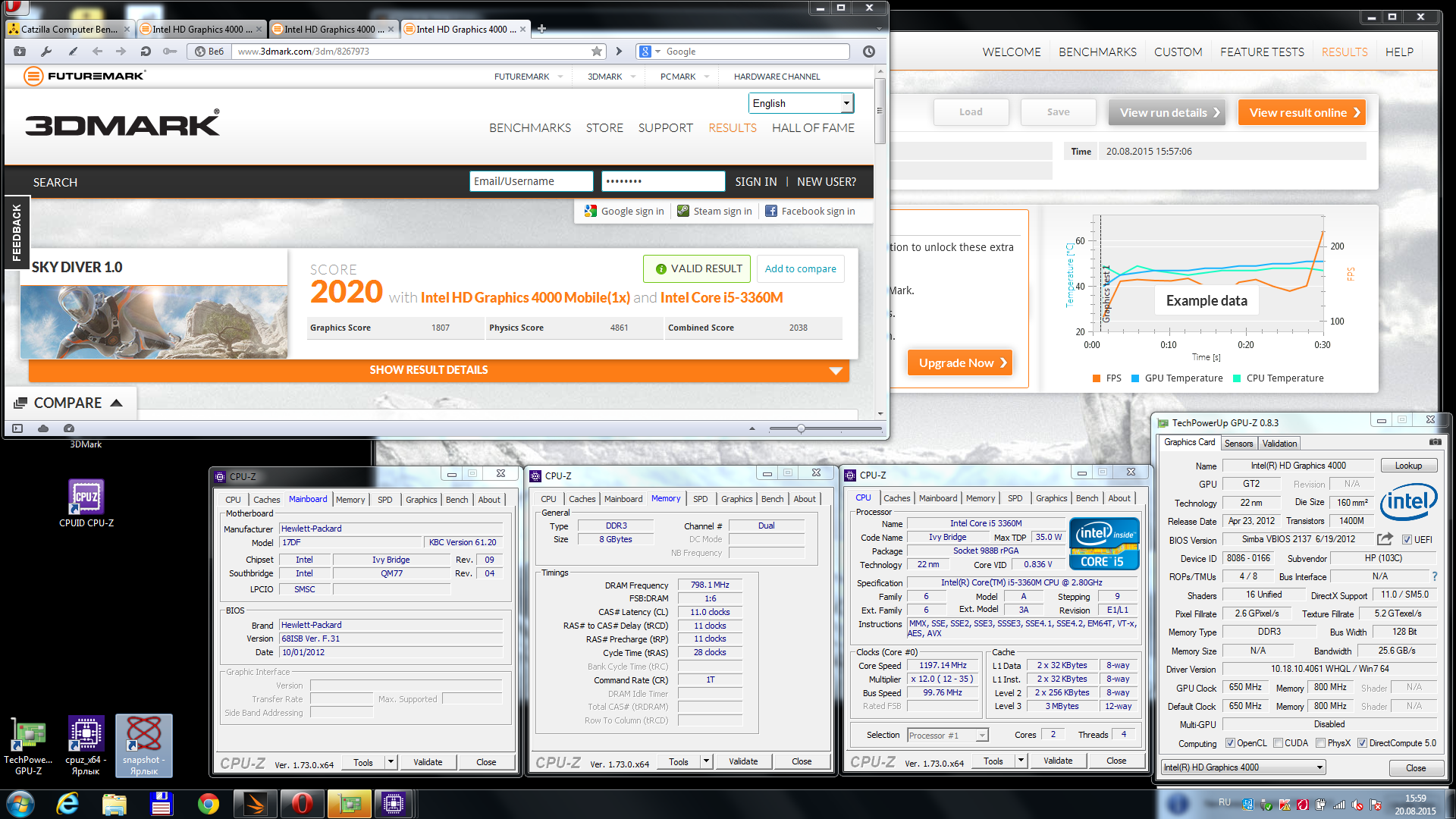This screenshot has width=1456, height=819.
Task: Click the Bus Interface question mark
Action: coord(1435,577)
